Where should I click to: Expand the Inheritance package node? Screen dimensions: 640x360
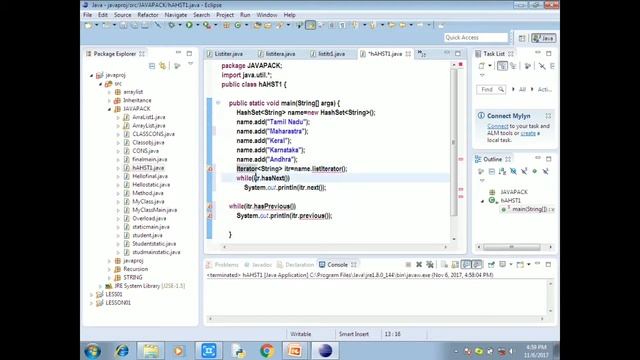109,100
